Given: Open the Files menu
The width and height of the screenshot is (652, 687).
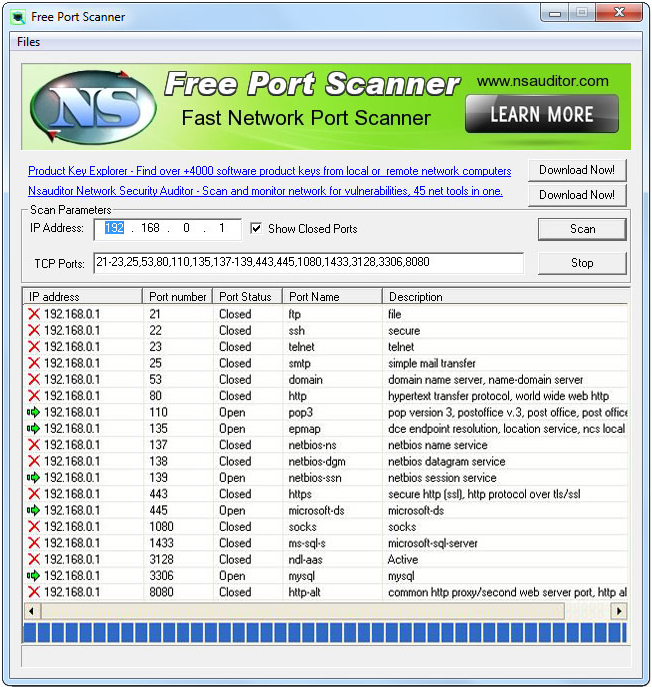Looking at the screenshot, I should 28,42.
